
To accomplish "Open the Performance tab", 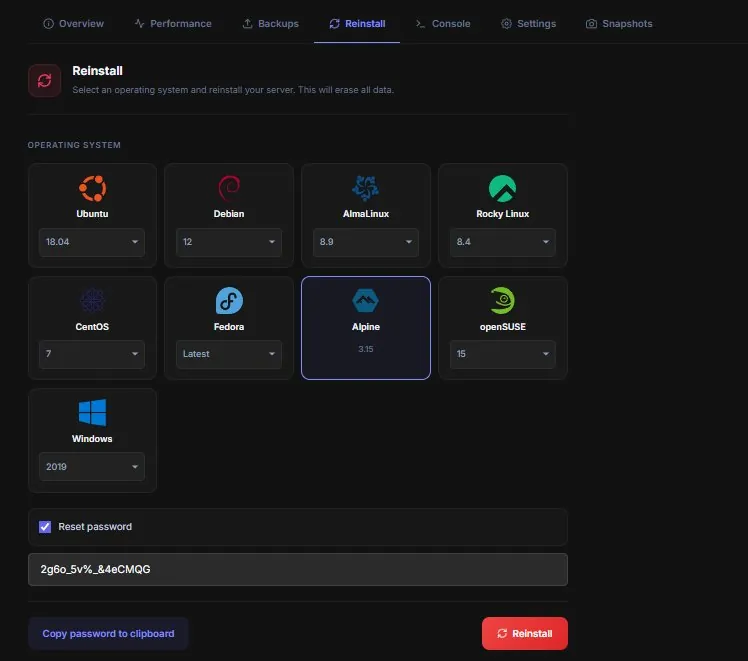I will [x=173, y=23].
